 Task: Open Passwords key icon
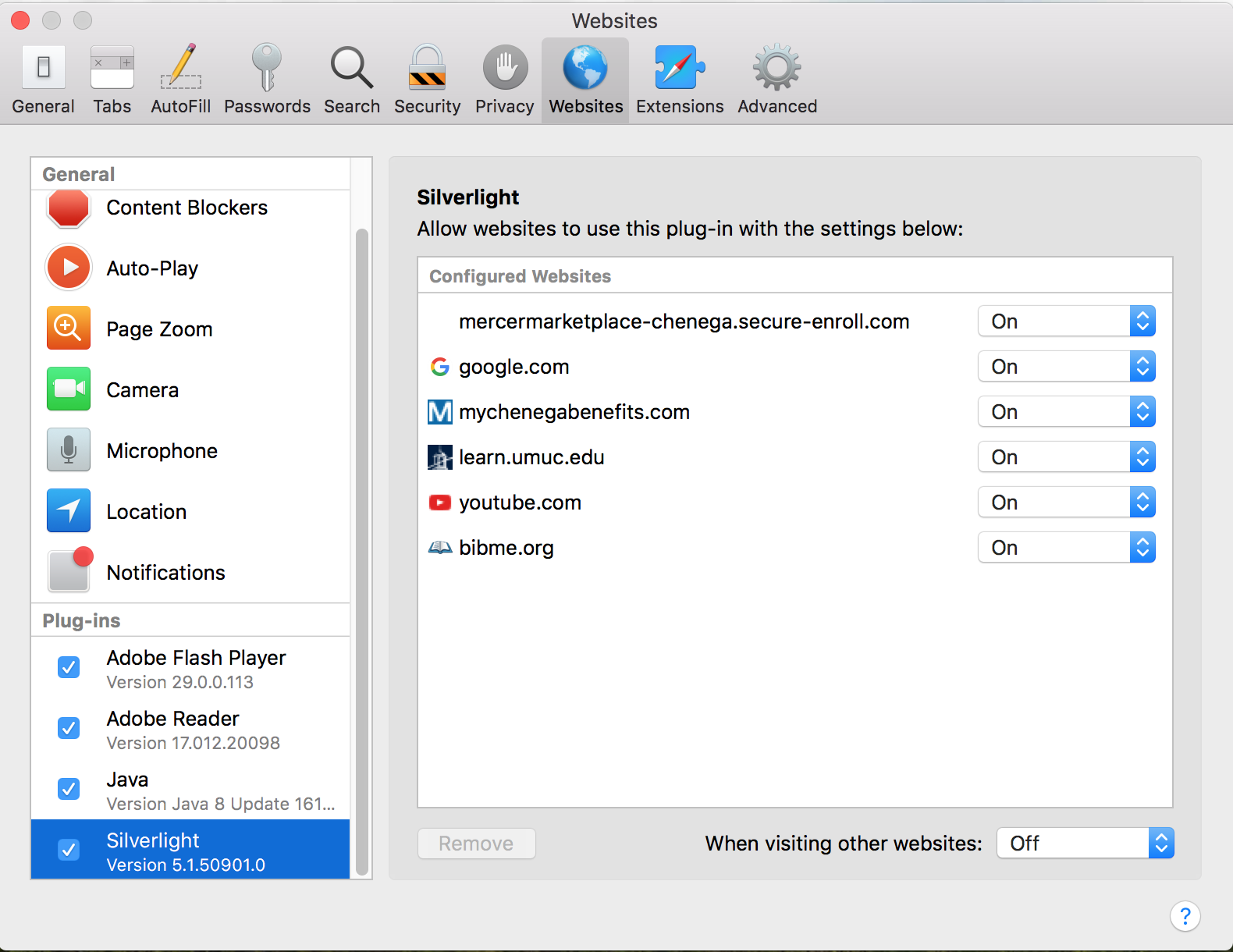pos(267,67)
